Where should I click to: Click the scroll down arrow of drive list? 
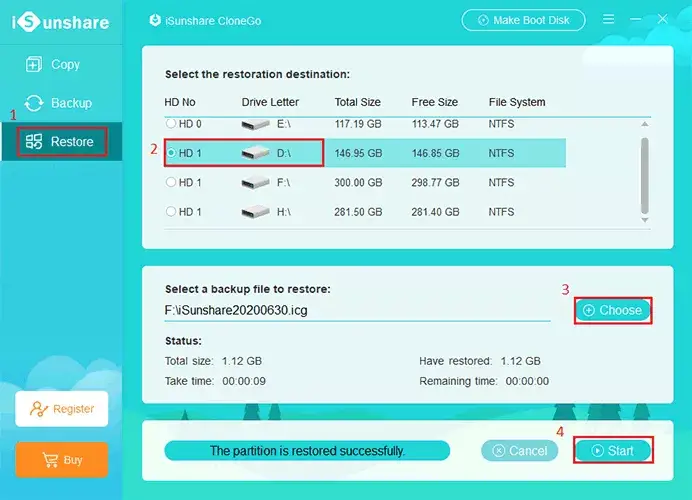pyautogui.click(x=645, y=220)
